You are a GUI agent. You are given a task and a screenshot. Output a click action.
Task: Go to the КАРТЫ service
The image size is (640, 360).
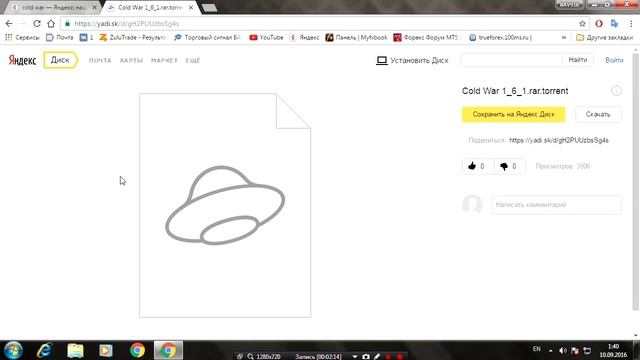coord(131,60)
